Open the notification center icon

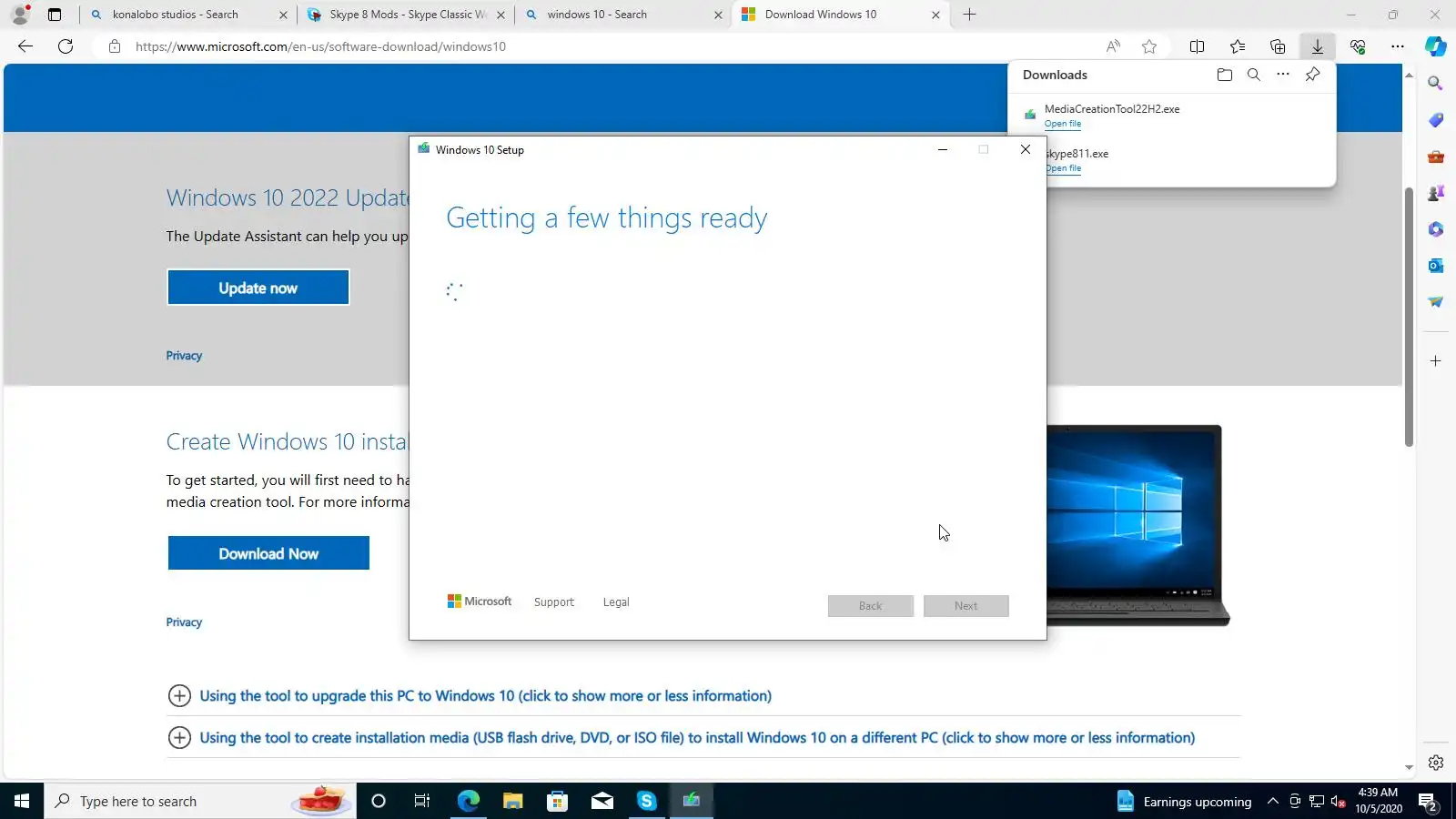1427,802
